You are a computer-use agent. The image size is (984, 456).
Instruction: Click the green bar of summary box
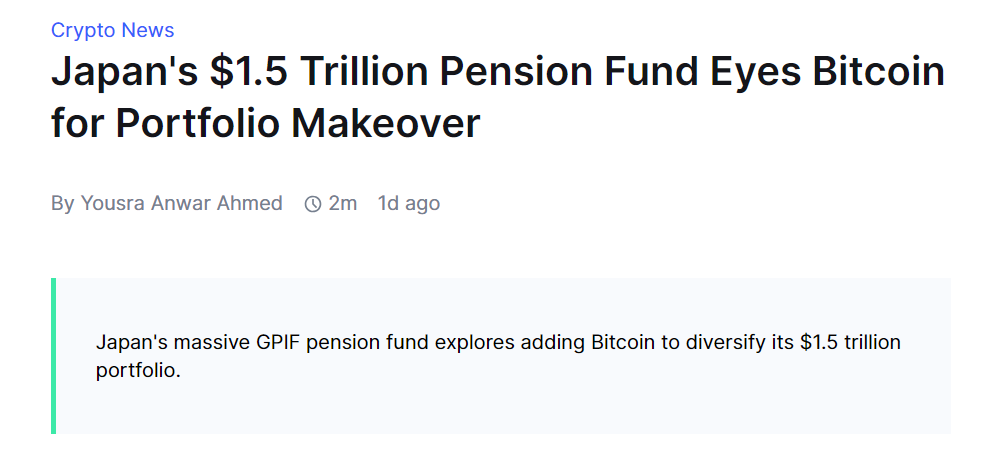[54, 356]
